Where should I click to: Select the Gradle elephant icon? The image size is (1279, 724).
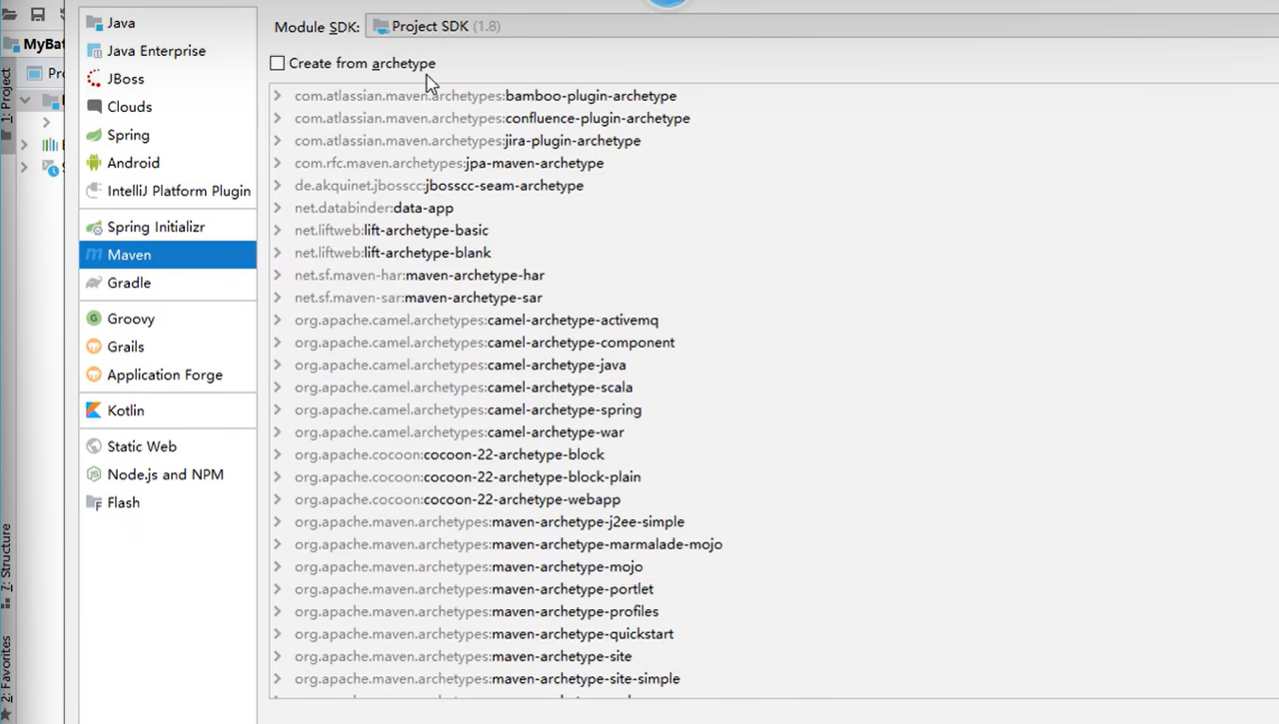pos(94,283)
